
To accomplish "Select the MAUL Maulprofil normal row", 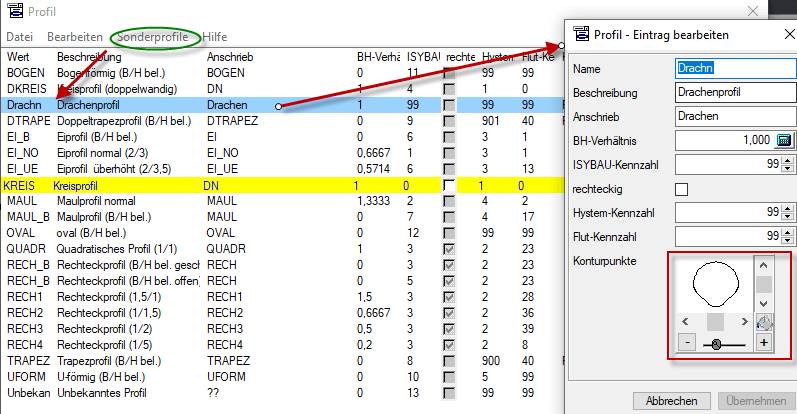I will [100, 201].
